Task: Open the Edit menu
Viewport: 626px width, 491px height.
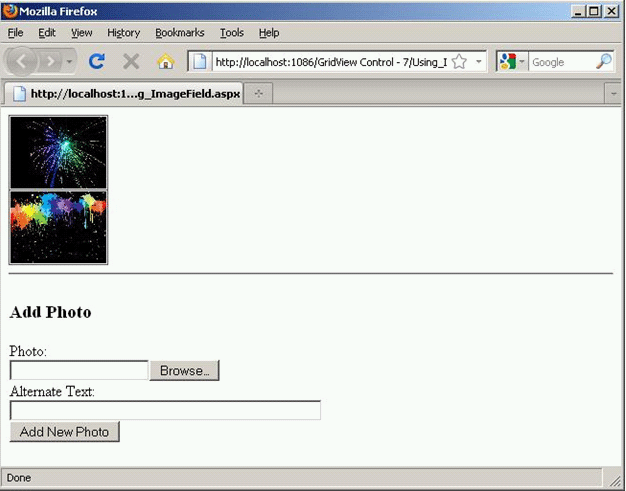Action: pyautogui.click(x=47, y=33)
